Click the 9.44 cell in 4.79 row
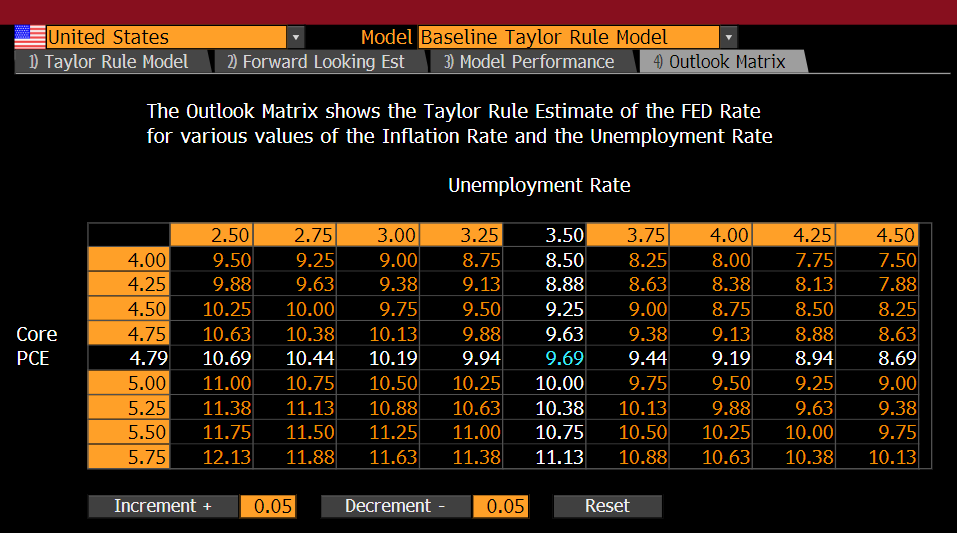Viewport: 957px width, 533px height. pos(627,358)
